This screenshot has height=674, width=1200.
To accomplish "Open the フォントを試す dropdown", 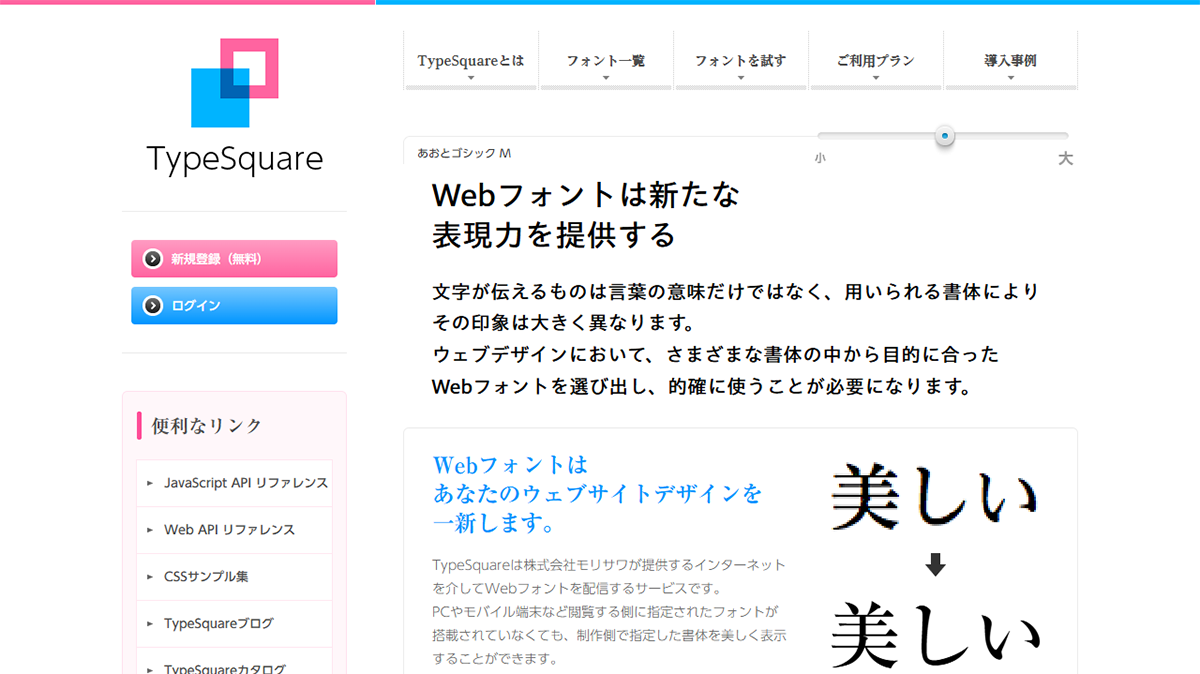I will pos(741,60).
